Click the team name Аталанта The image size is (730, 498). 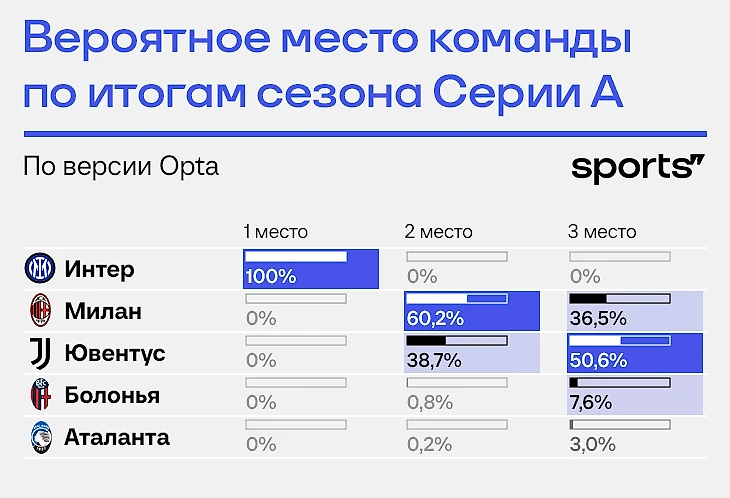point(117,437)
